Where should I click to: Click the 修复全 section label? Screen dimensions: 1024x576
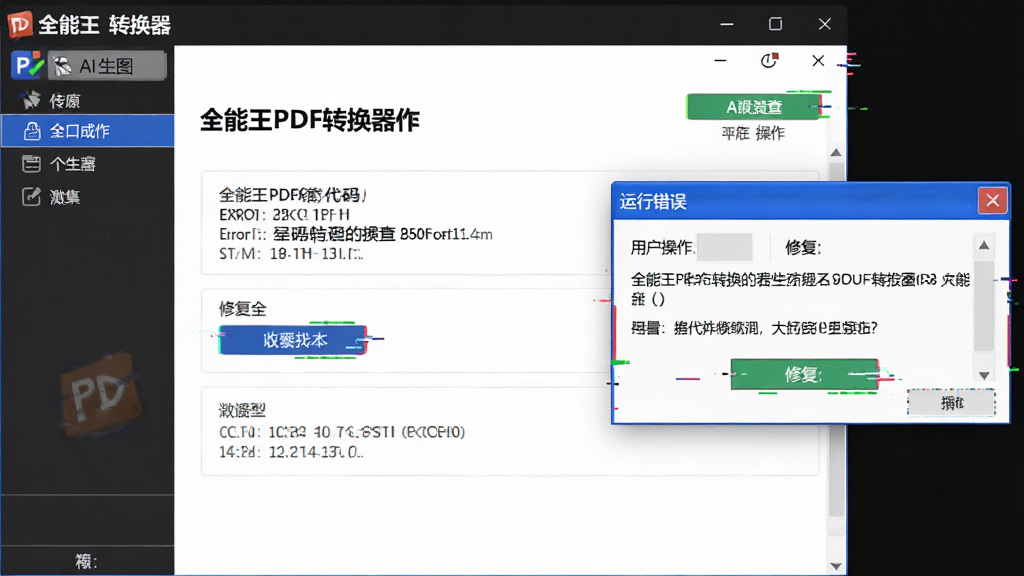[242, 308]
